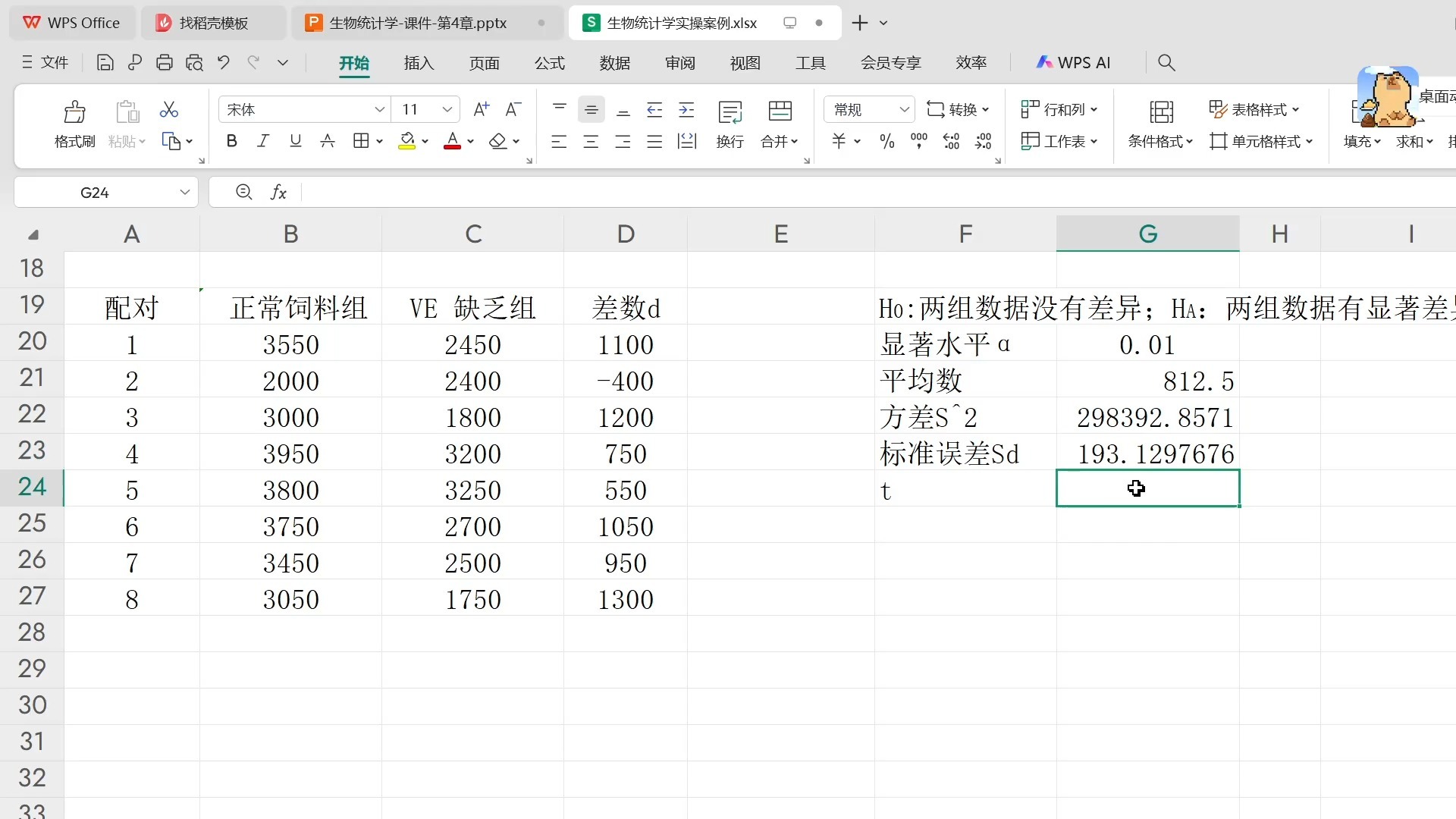Apply thousands separator format

click(x=918, y=141)
